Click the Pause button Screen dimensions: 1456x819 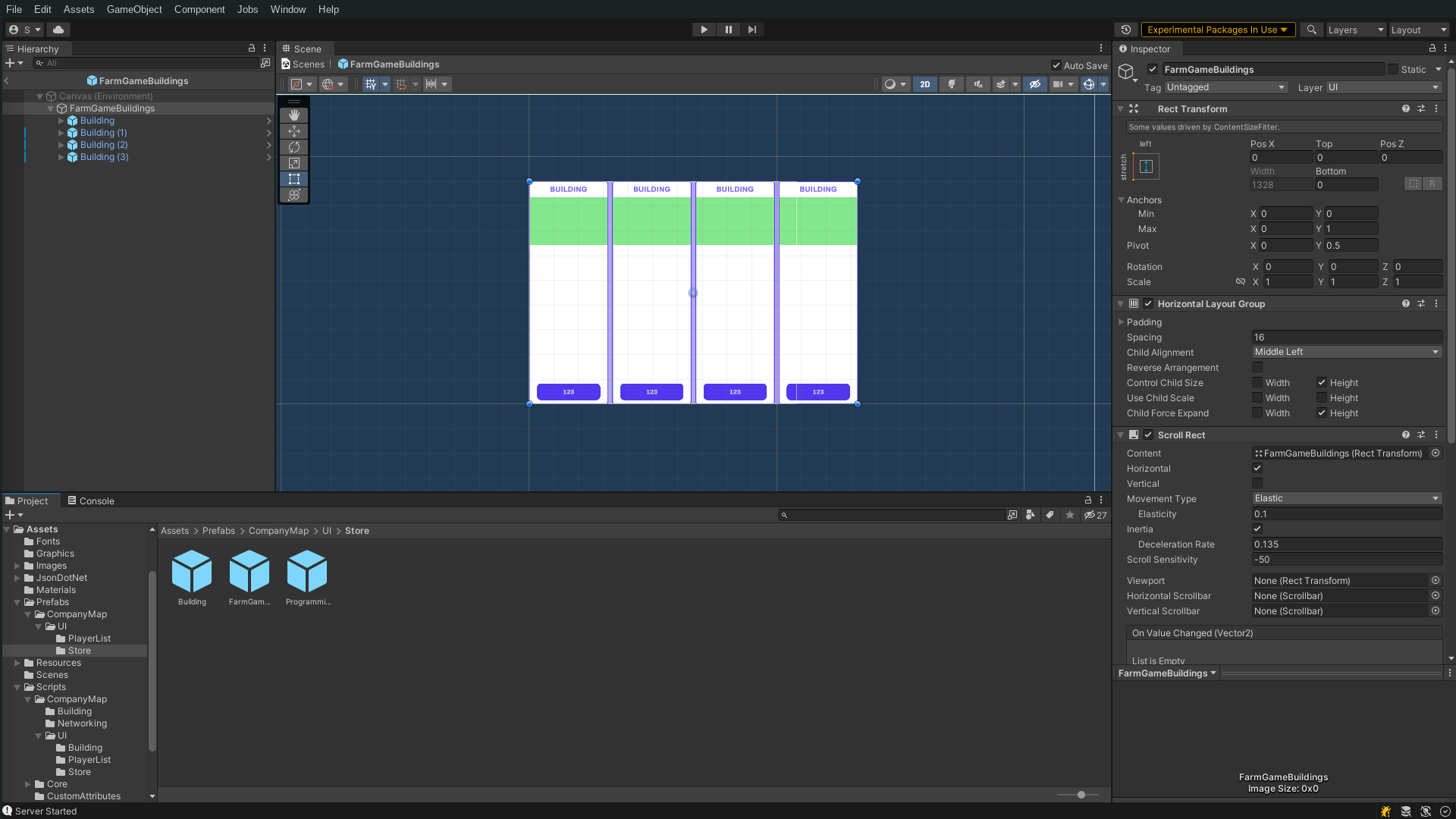(728, 30)
